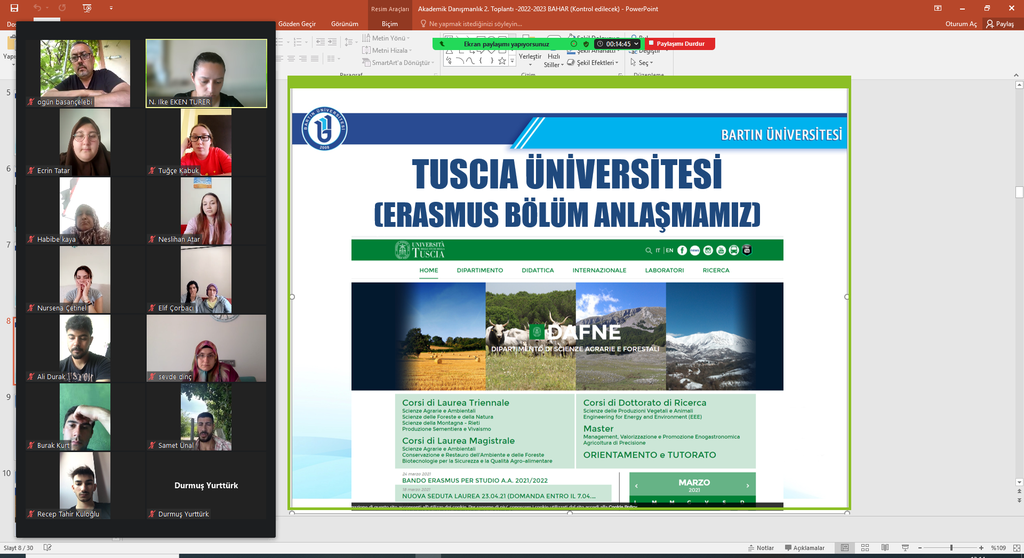The height and width of the screenshot is (558, 1024).
Task: Open the Yerleştir arrange dropdown
Action: tap(530, 57)
